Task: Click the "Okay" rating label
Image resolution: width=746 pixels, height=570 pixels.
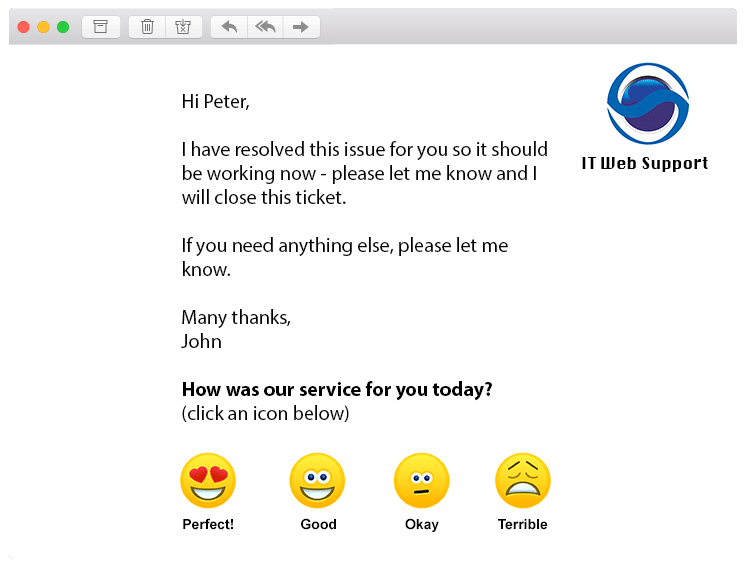Action: [422, 524]
